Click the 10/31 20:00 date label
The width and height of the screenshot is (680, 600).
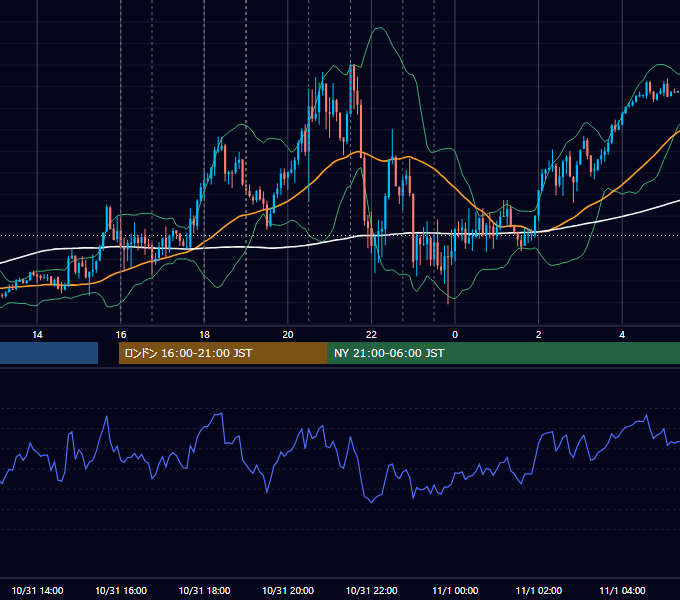[288, 590]
